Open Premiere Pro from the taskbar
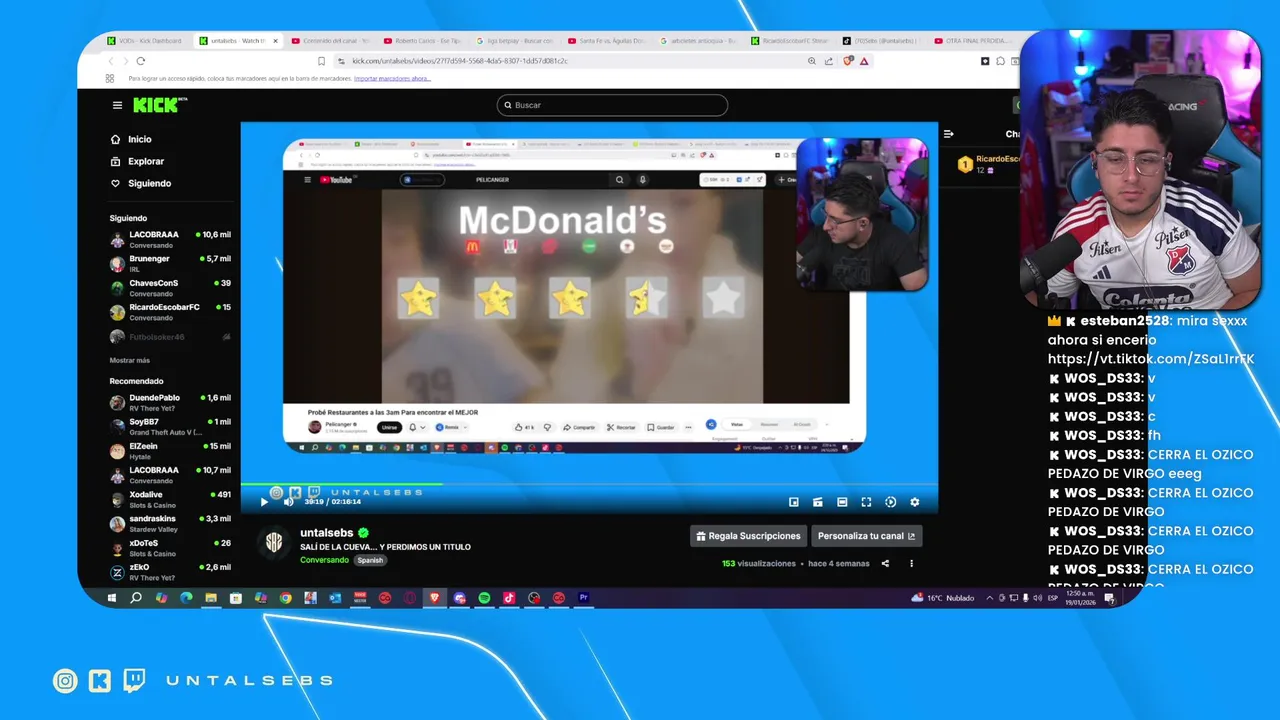Screen dimensions: 1280x720 tap(583, 598)
